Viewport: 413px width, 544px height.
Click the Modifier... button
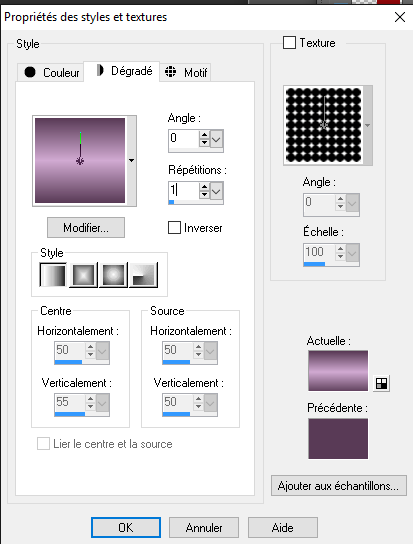[x=86, y=228]
